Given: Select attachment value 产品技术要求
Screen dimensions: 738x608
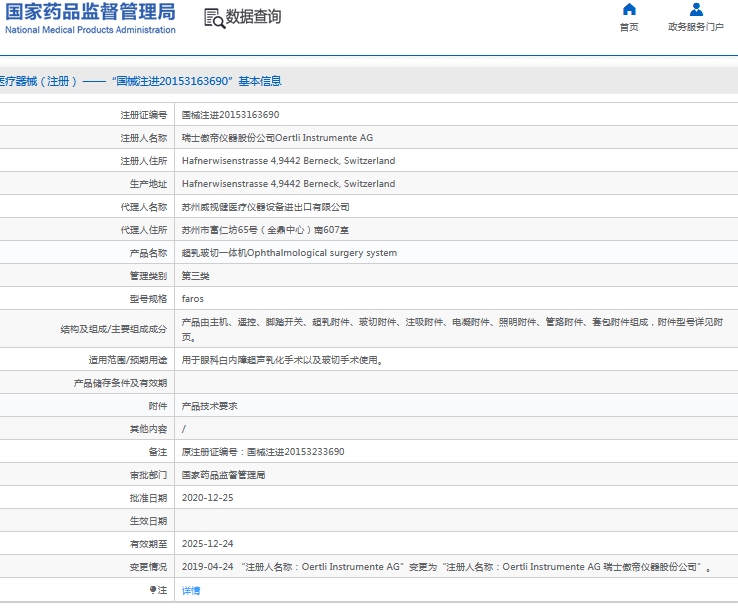Looking at the screenshot, I should [209, 406].
